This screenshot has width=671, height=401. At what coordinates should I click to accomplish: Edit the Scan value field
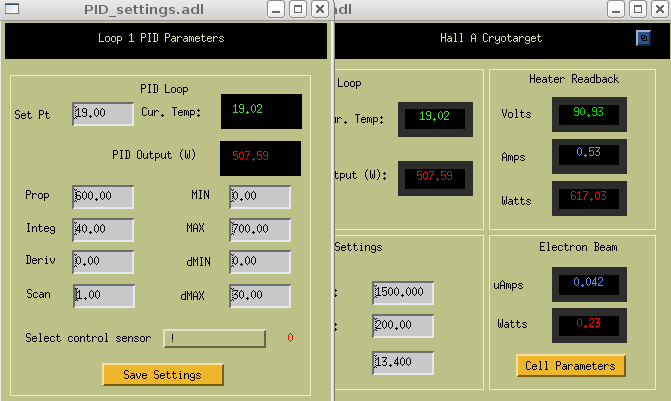pyautogui.click(x=104, y=296)
